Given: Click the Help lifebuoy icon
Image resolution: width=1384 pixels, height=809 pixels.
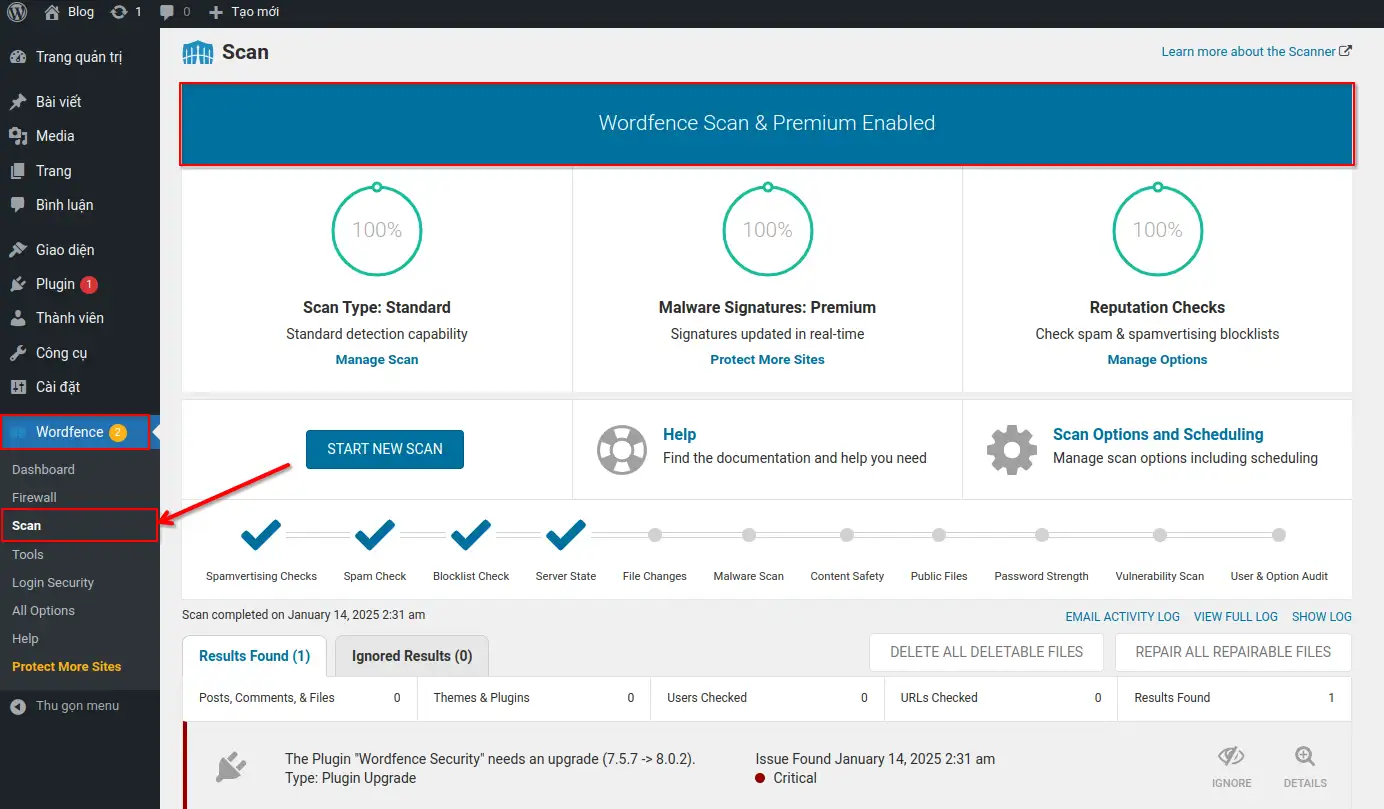Looking at the screenshot, I should coord(622,449).
